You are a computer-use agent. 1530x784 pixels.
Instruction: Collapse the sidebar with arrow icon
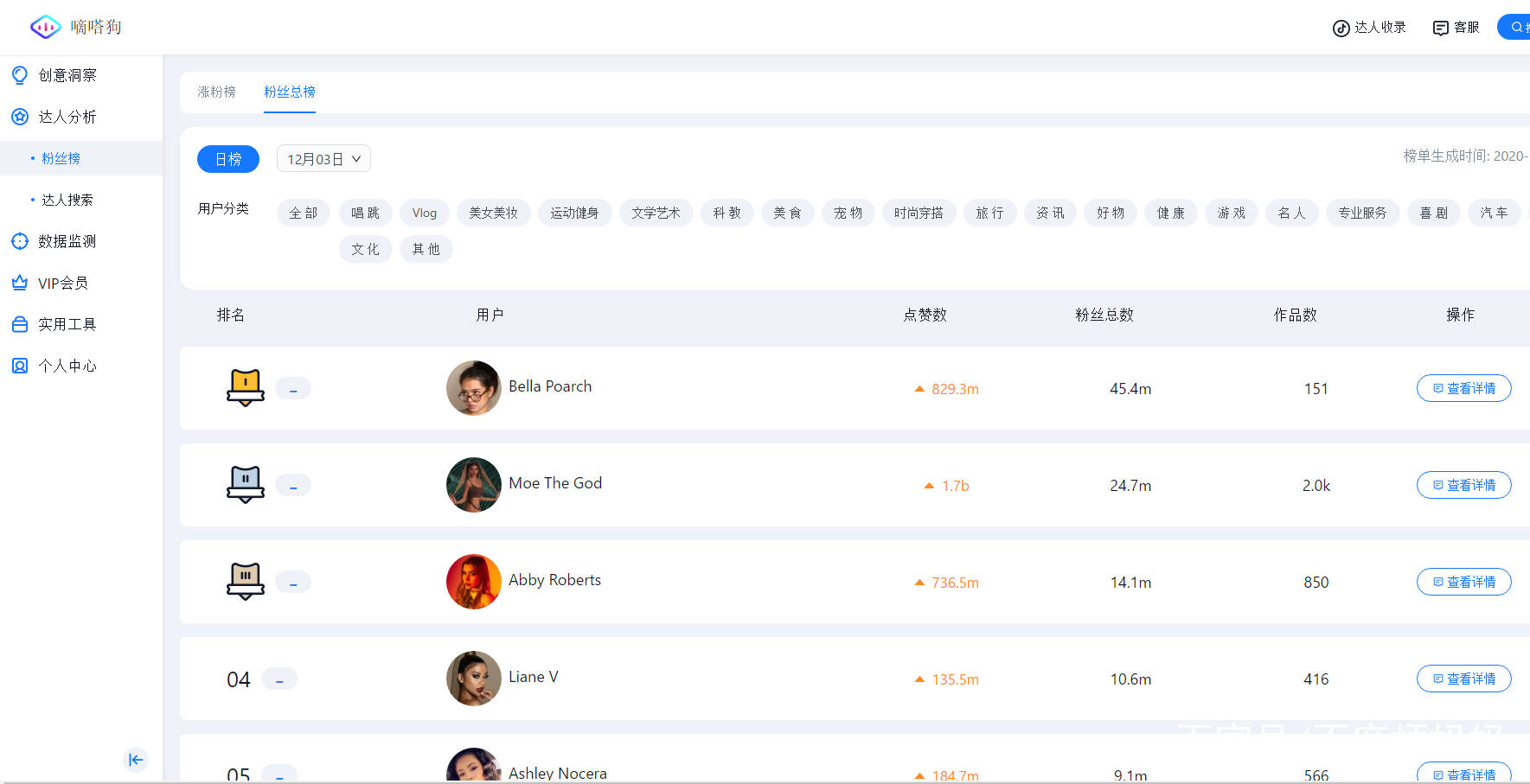[x=136, y=760]
